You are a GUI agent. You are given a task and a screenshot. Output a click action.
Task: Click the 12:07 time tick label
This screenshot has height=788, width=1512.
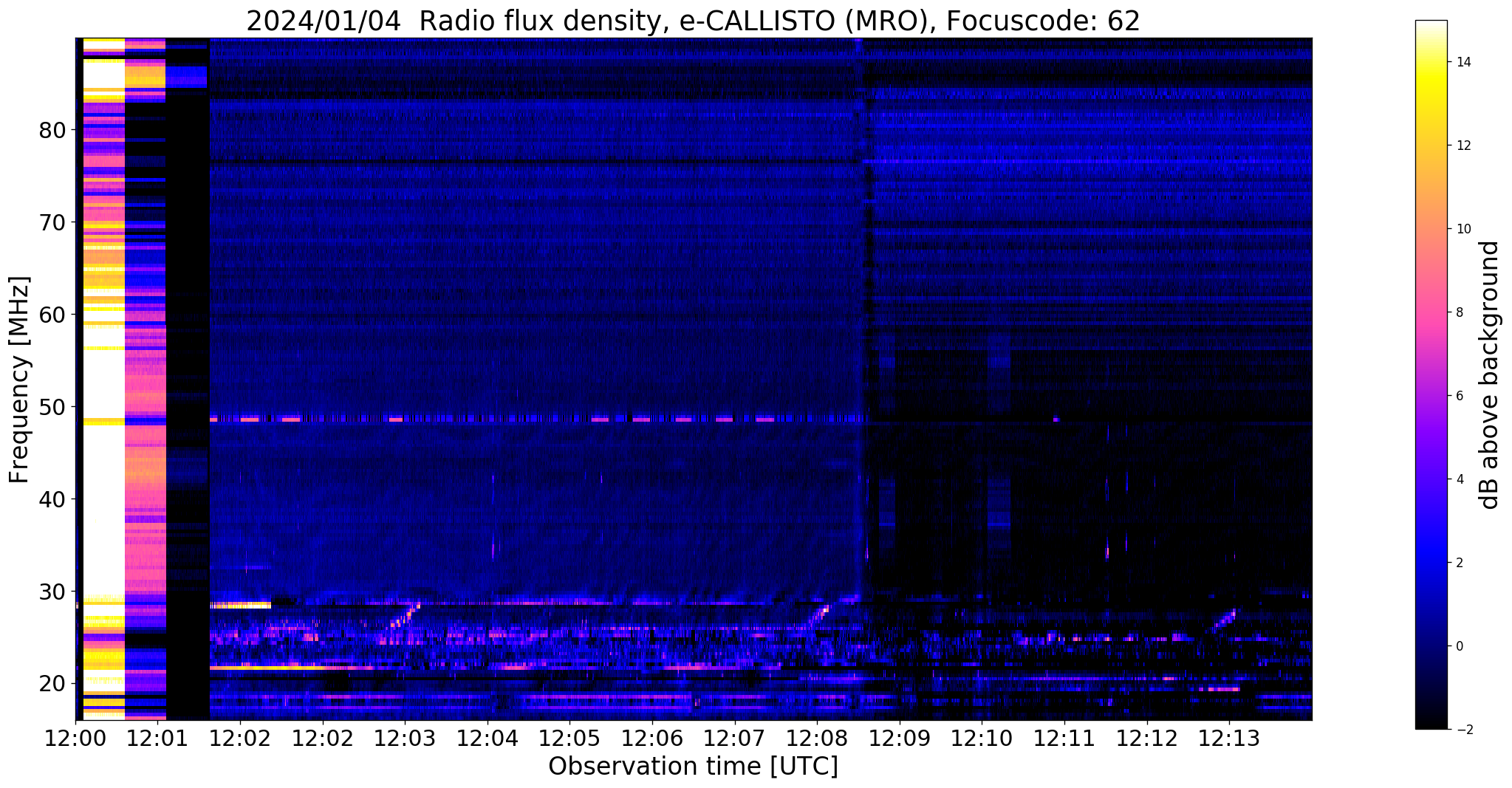735,739
